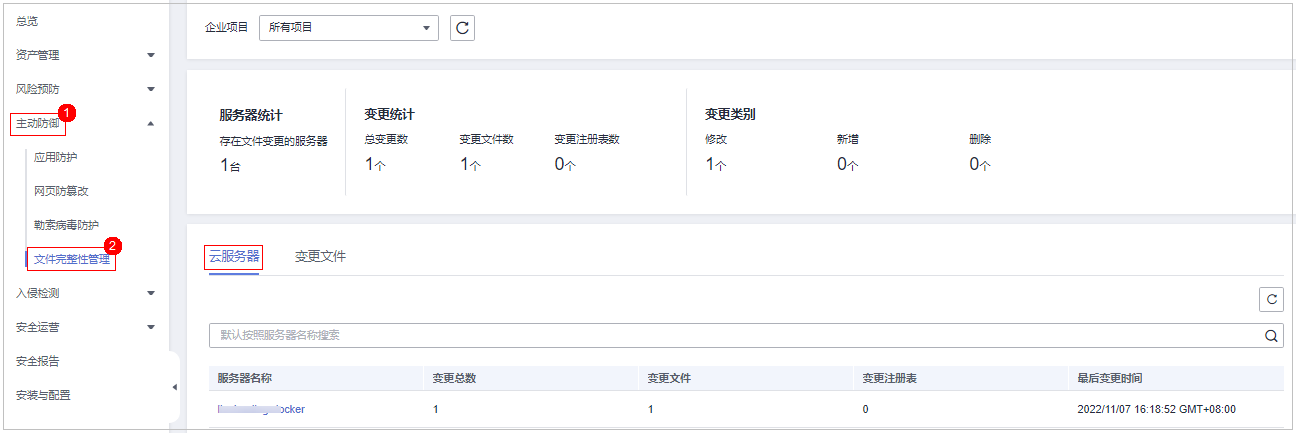Click the table refresh icon

(x=1271, y=298)
